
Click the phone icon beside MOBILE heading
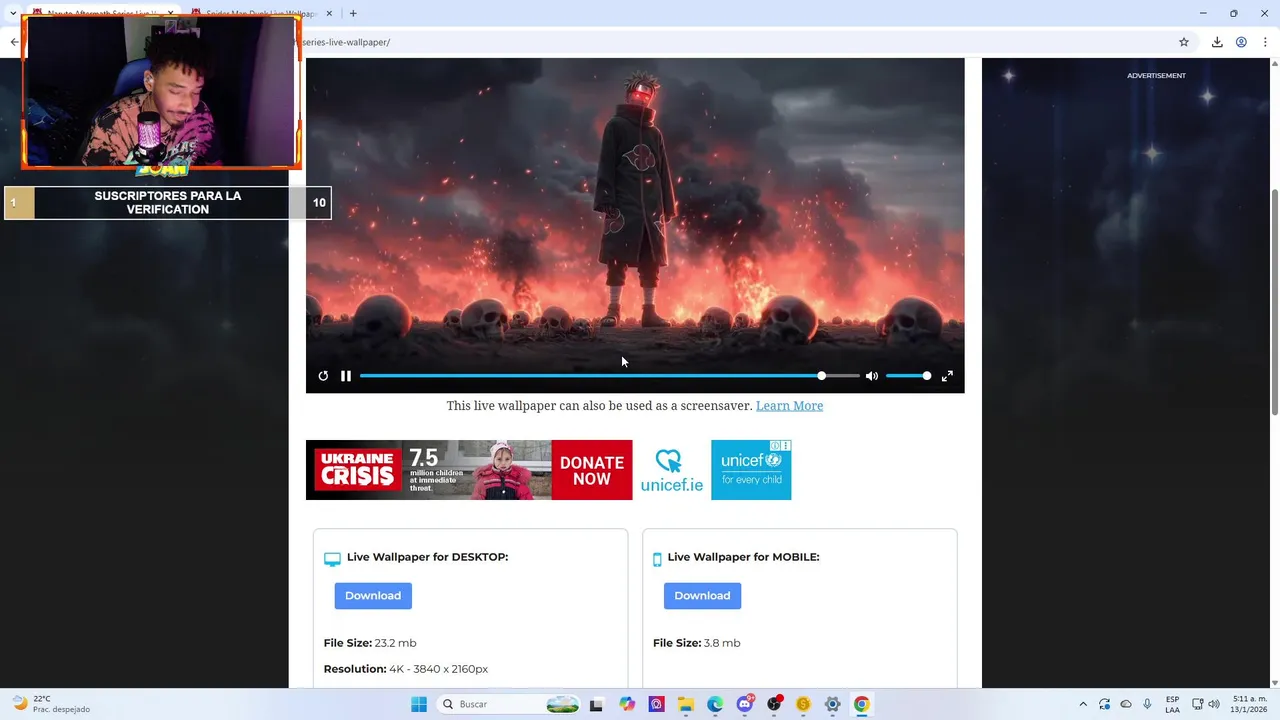tap(657, 559)
